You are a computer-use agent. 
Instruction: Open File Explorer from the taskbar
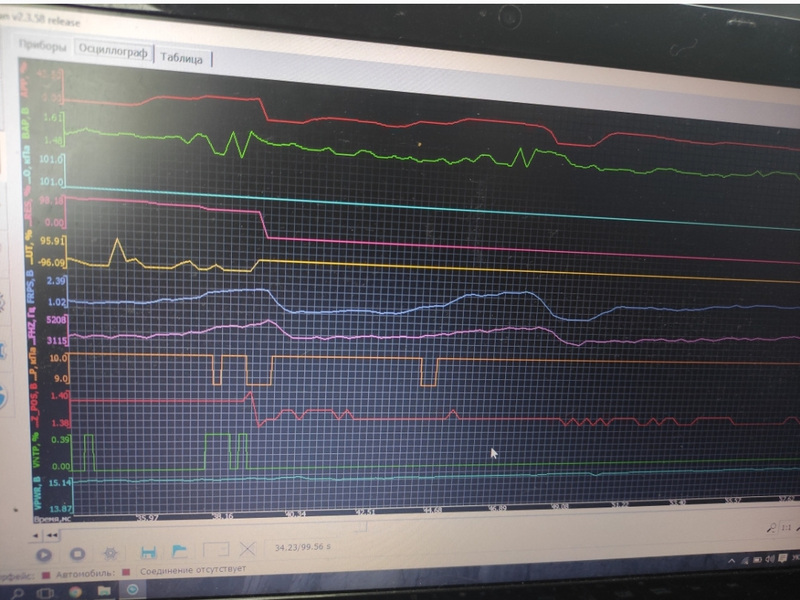click(x=102, y=591)
